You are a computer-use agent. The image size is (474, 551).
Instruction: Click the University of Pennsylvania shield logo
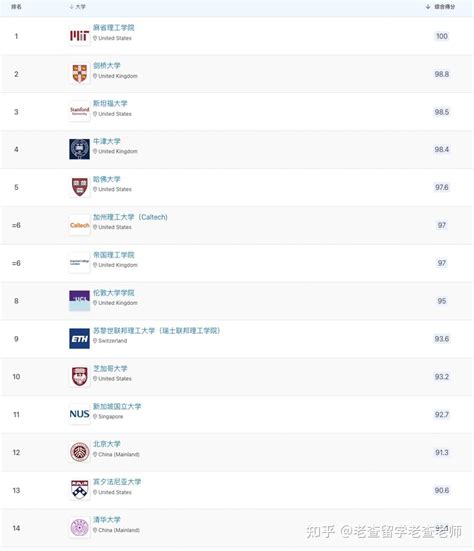[x=79, y=490]
